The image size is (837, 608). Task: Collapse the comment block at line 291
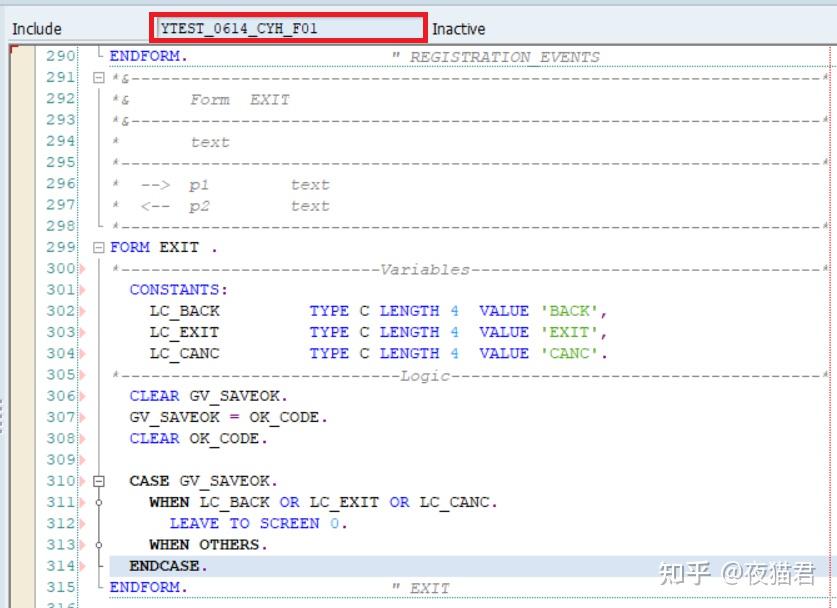[98, 78]
